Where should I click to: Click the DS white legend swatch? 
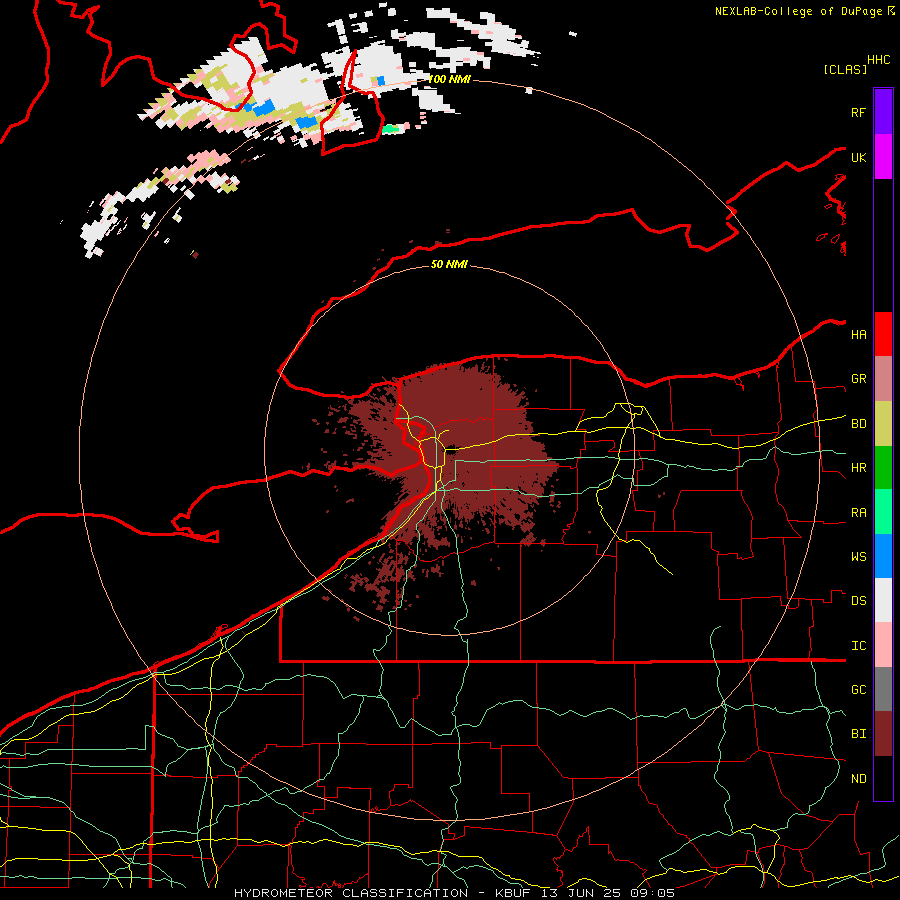click(x=883, y=600)
